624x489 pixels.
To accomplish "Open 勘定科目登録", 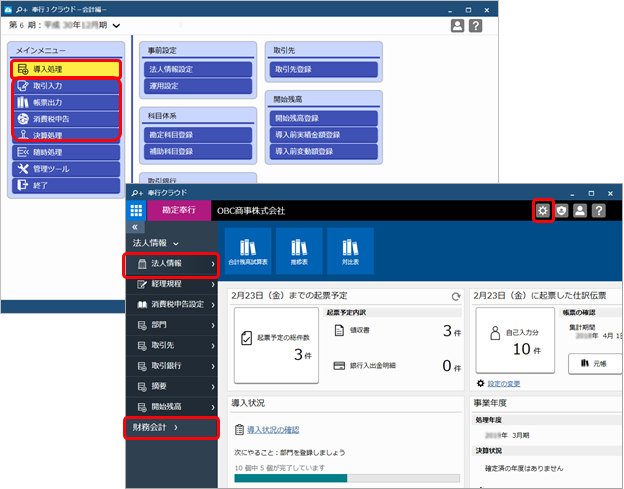I will coord(198,135).
